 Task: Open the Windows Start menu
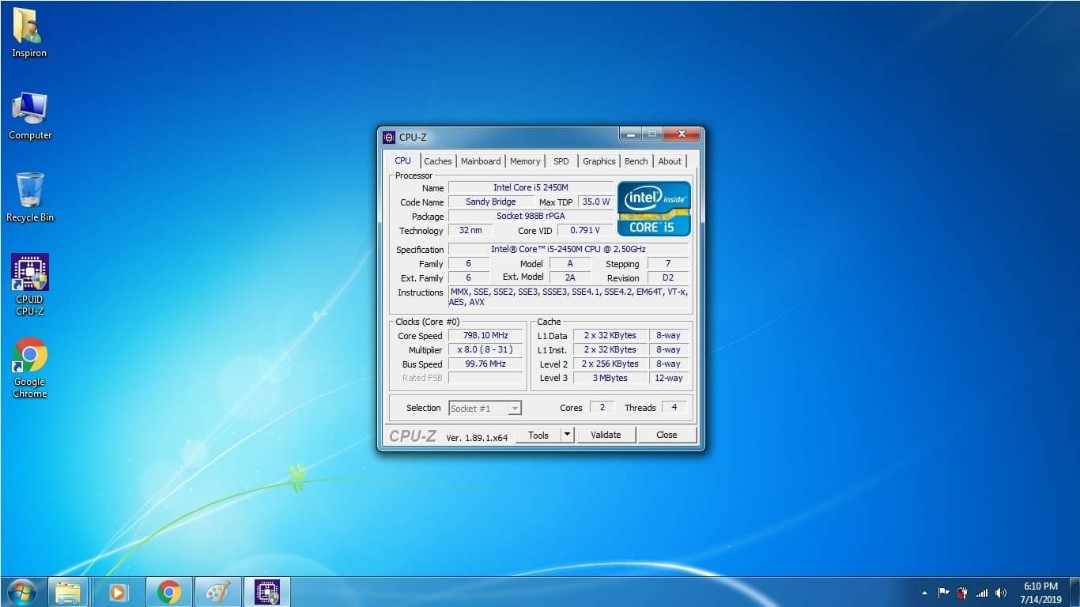coord(20,592)
